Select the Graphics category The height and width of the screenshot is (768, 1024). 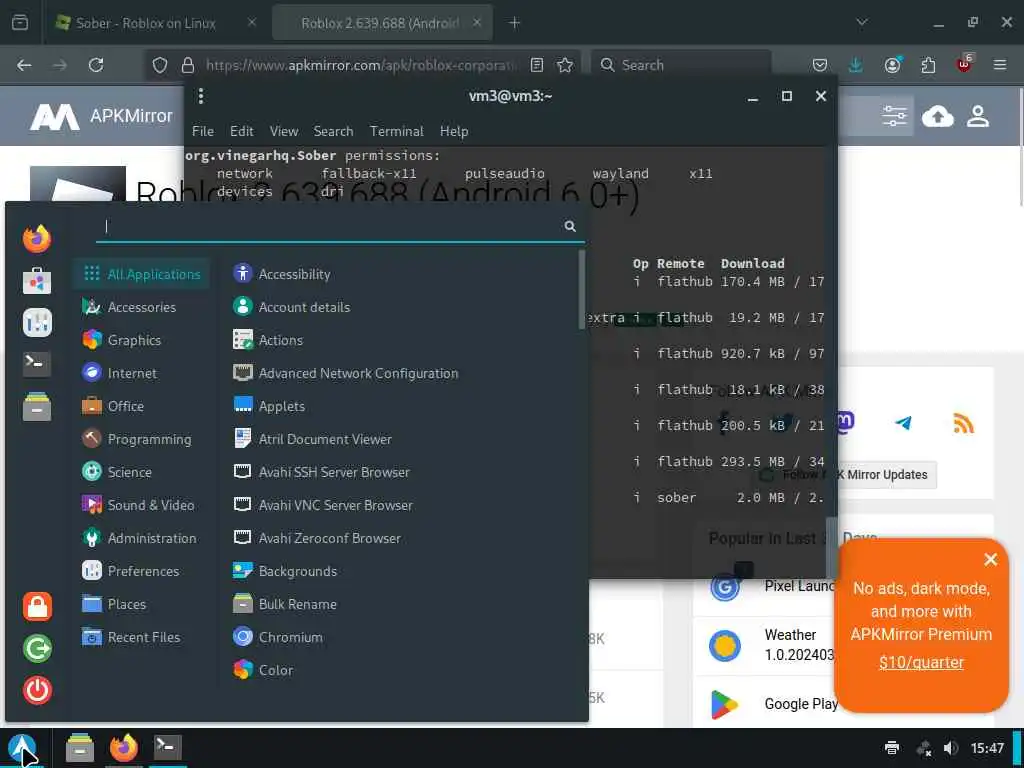(142, 340)
